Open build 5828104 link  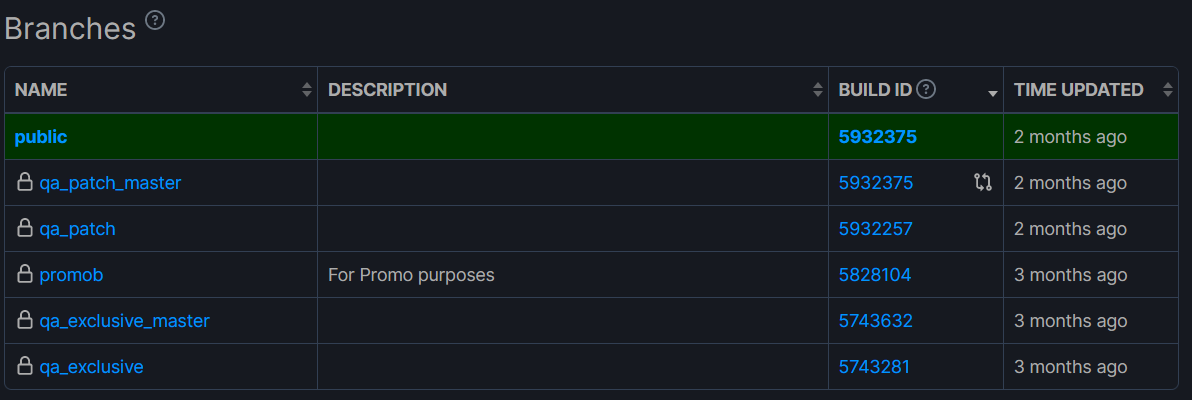[874, 275]
